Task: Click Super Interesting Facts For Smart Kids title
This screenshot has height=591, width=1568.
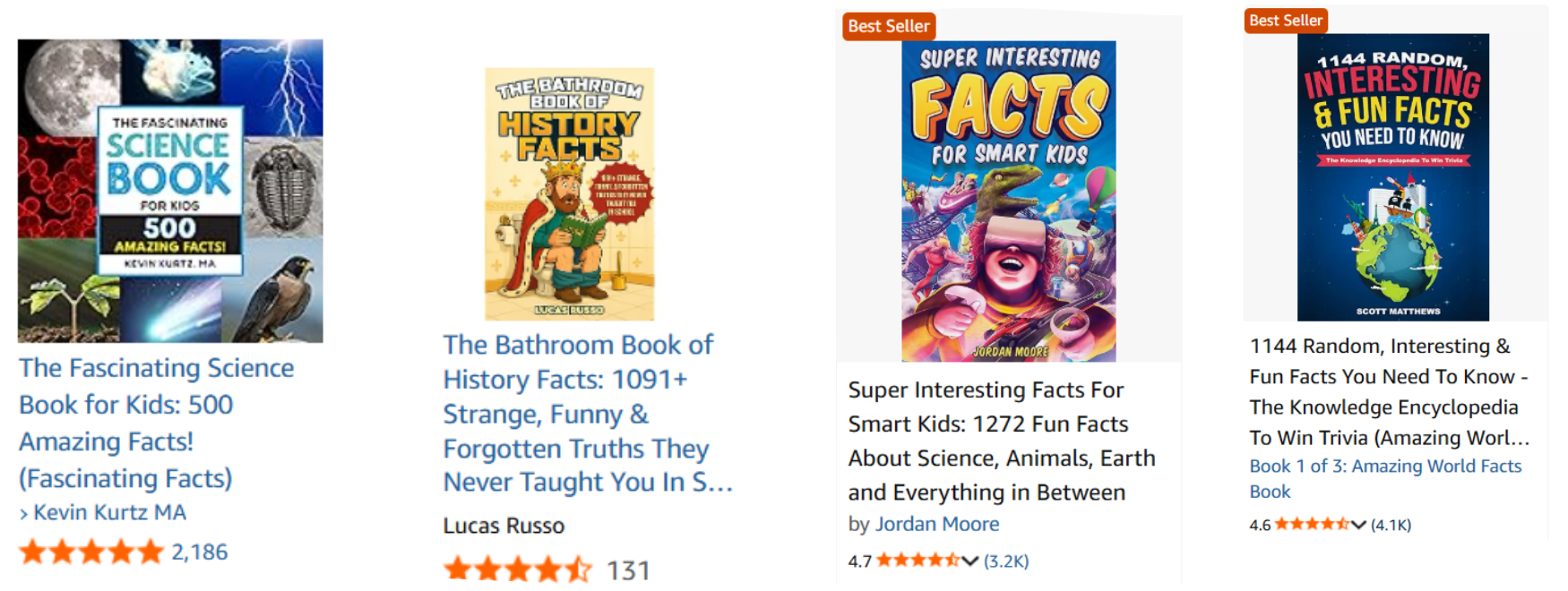Action: click(x=1002, y=441)
